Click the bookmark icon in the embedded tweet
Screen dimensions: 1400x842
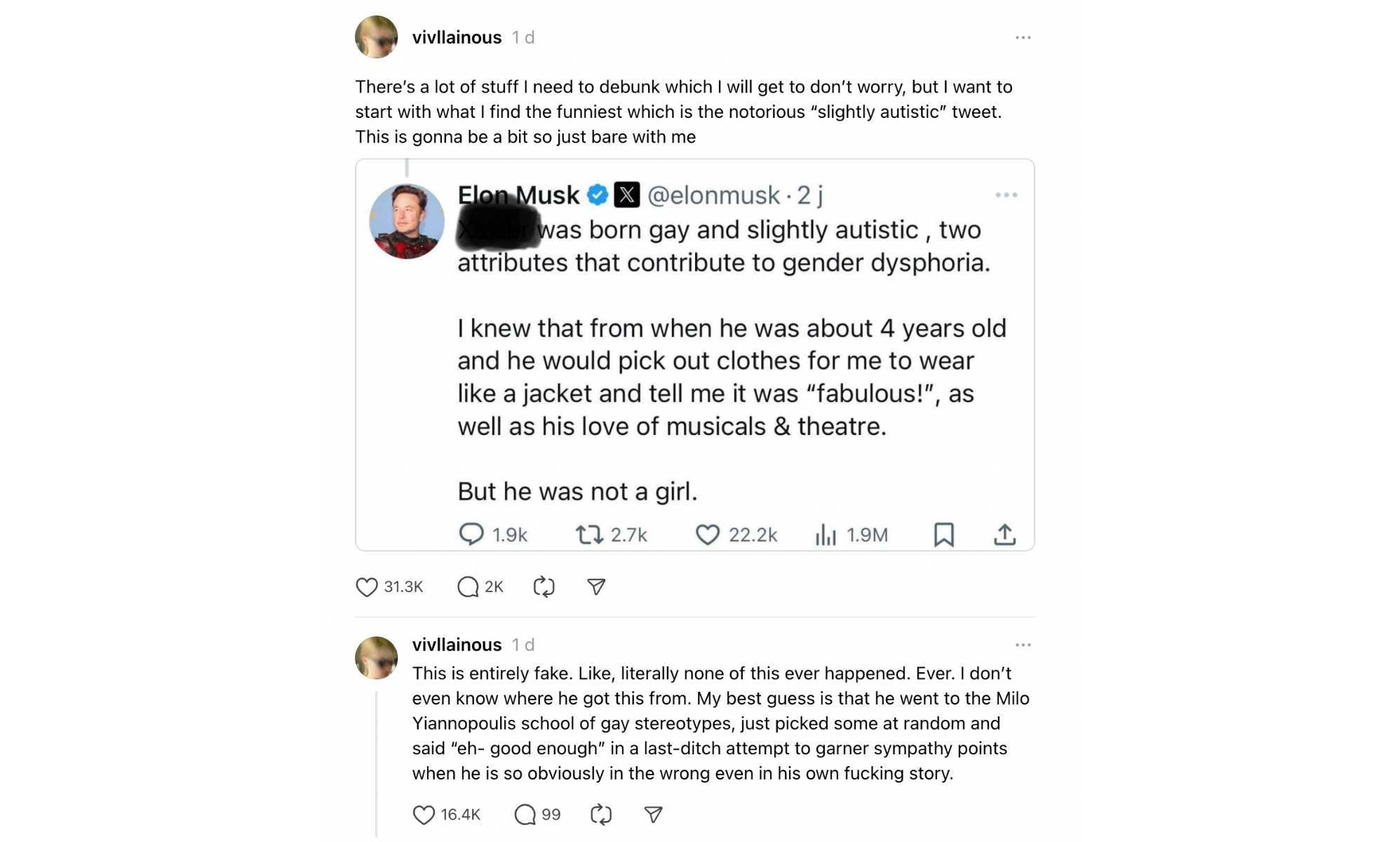(943, 535)
